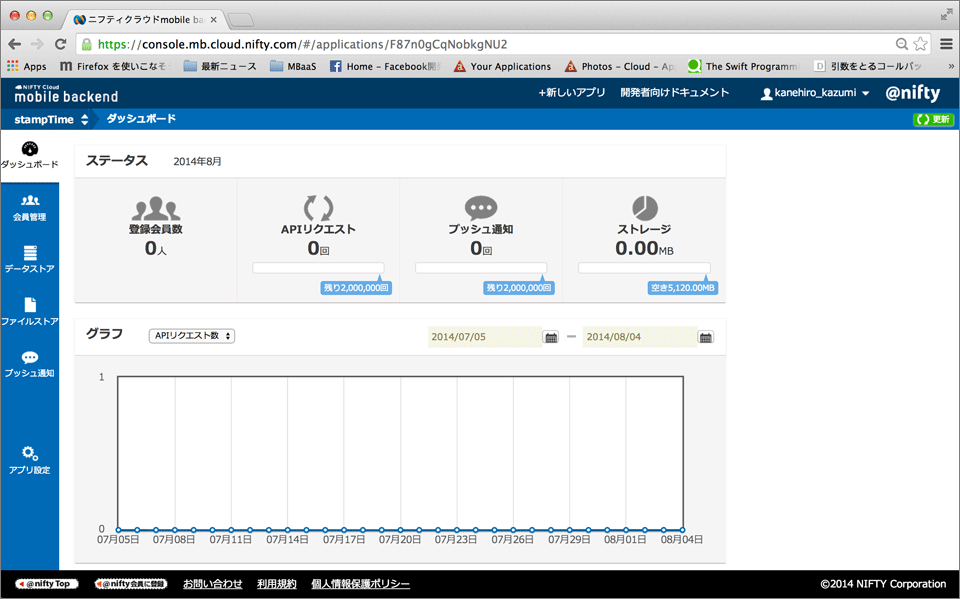The image size is (960, 599).
Task: Bookmark page with the star icon
Action: point(920,44)
